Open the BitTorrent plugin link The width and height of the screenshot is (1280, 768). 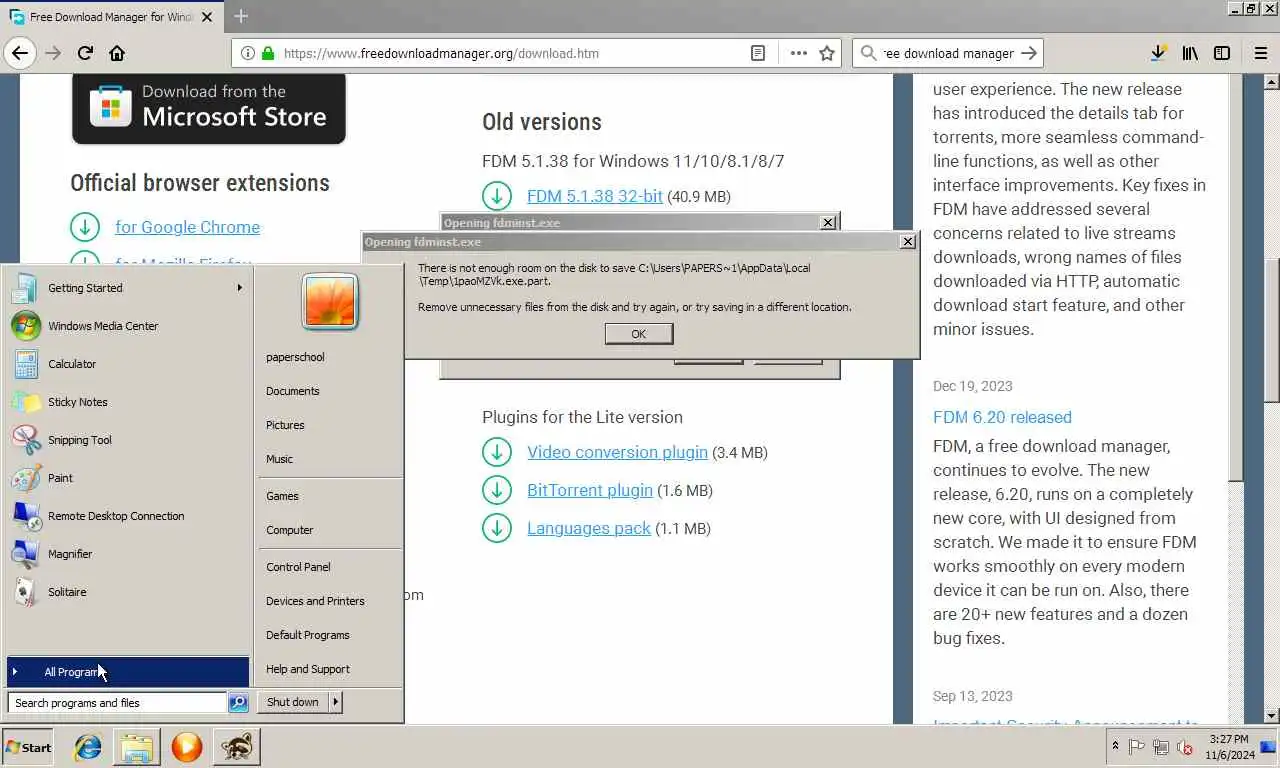[590, 490]
